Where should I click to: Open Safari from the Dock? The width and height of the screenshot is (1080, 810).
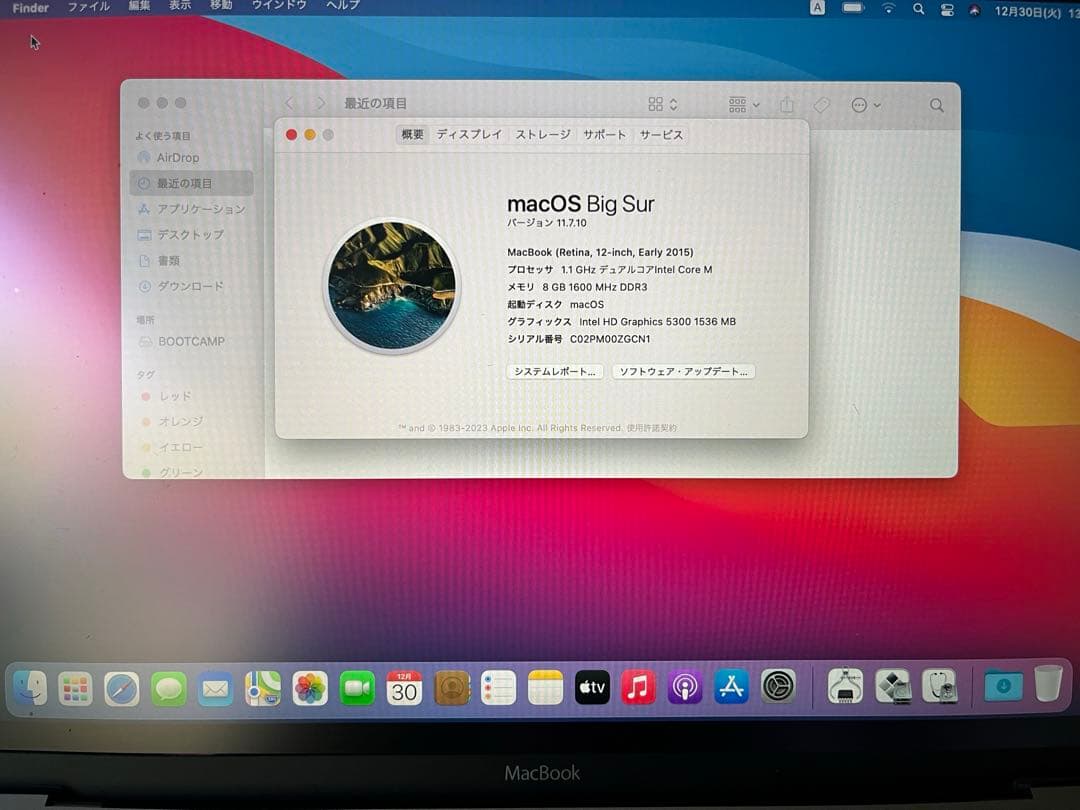(122, 687)
